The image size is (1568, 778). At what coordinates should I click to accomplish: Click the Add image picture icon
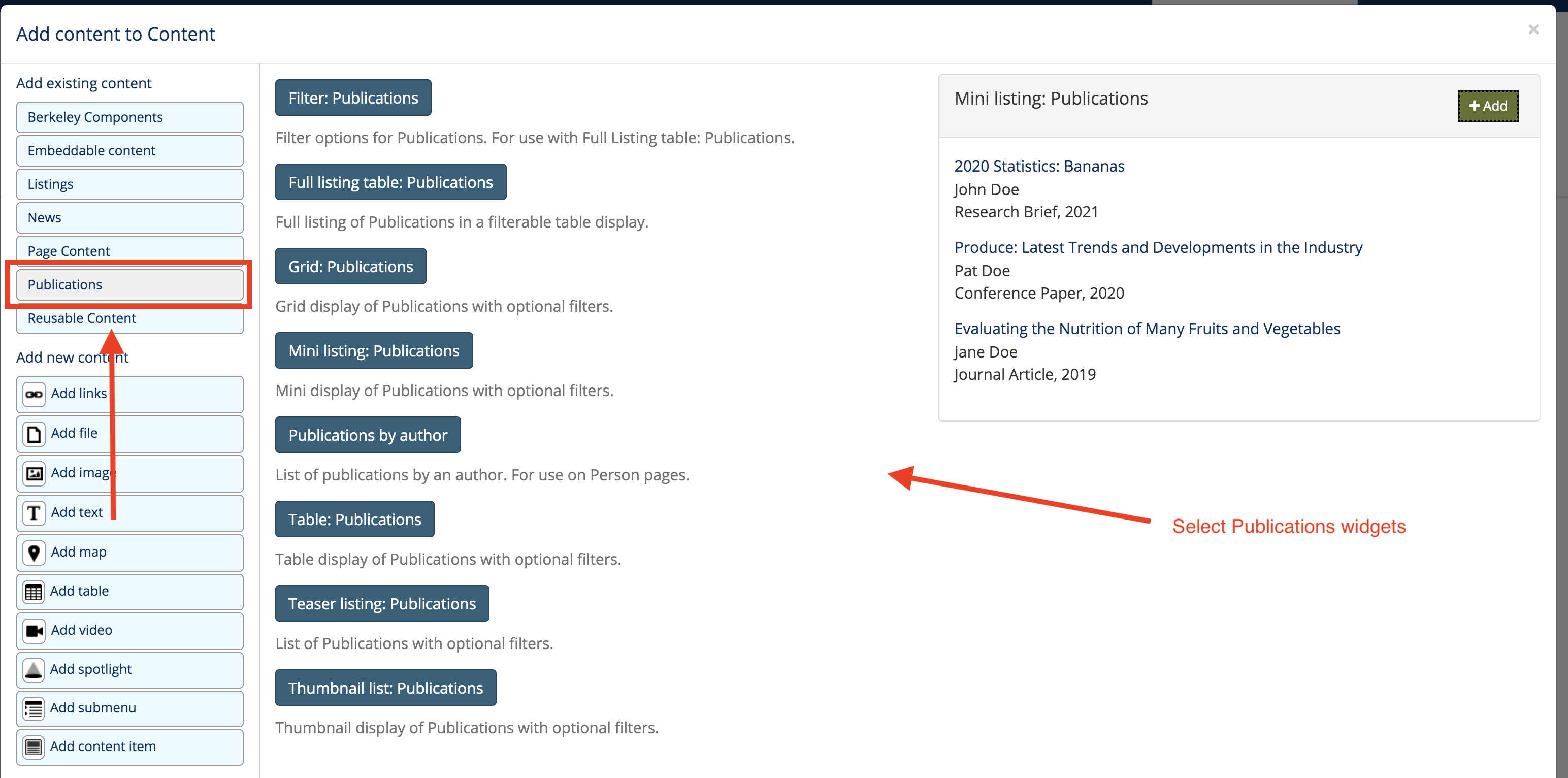click(34, 474)
